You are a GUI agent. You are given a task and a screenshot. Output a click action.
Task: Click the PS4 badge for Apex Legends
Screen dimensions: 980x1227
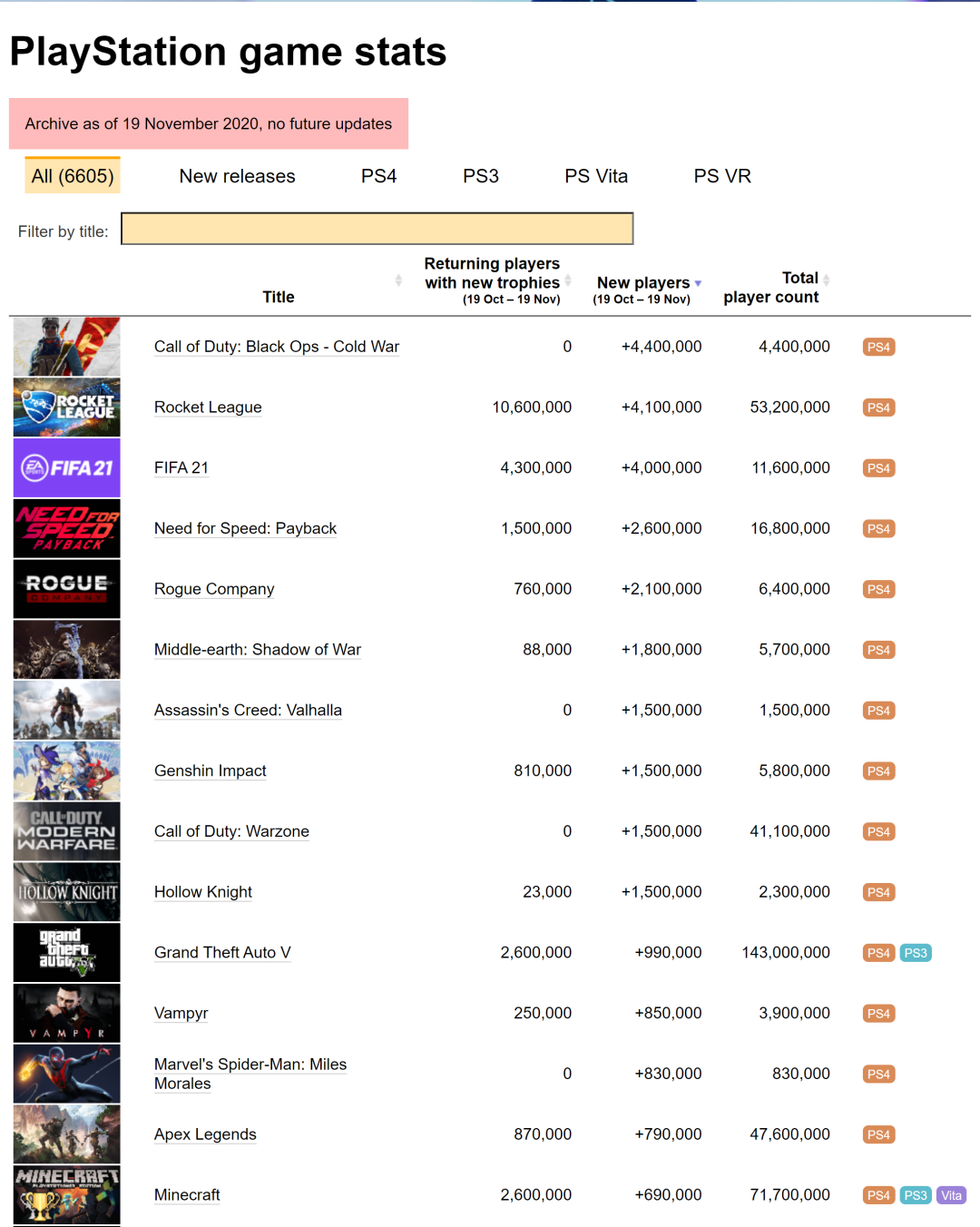pyautogui.click(x=878, y=1134)
